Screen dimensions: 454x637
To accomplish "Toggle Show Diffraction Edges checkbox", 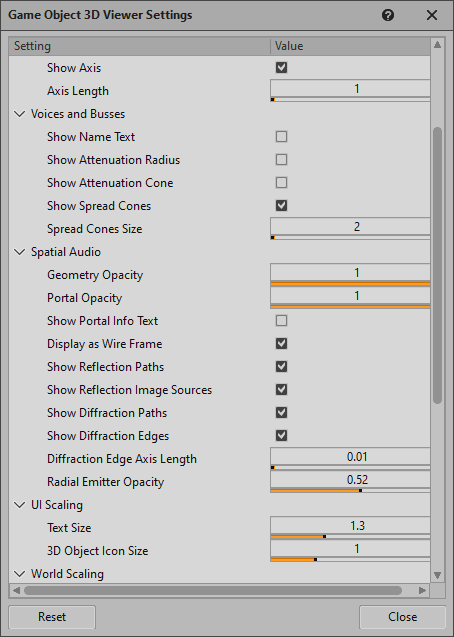I will (x=281, y=436).
